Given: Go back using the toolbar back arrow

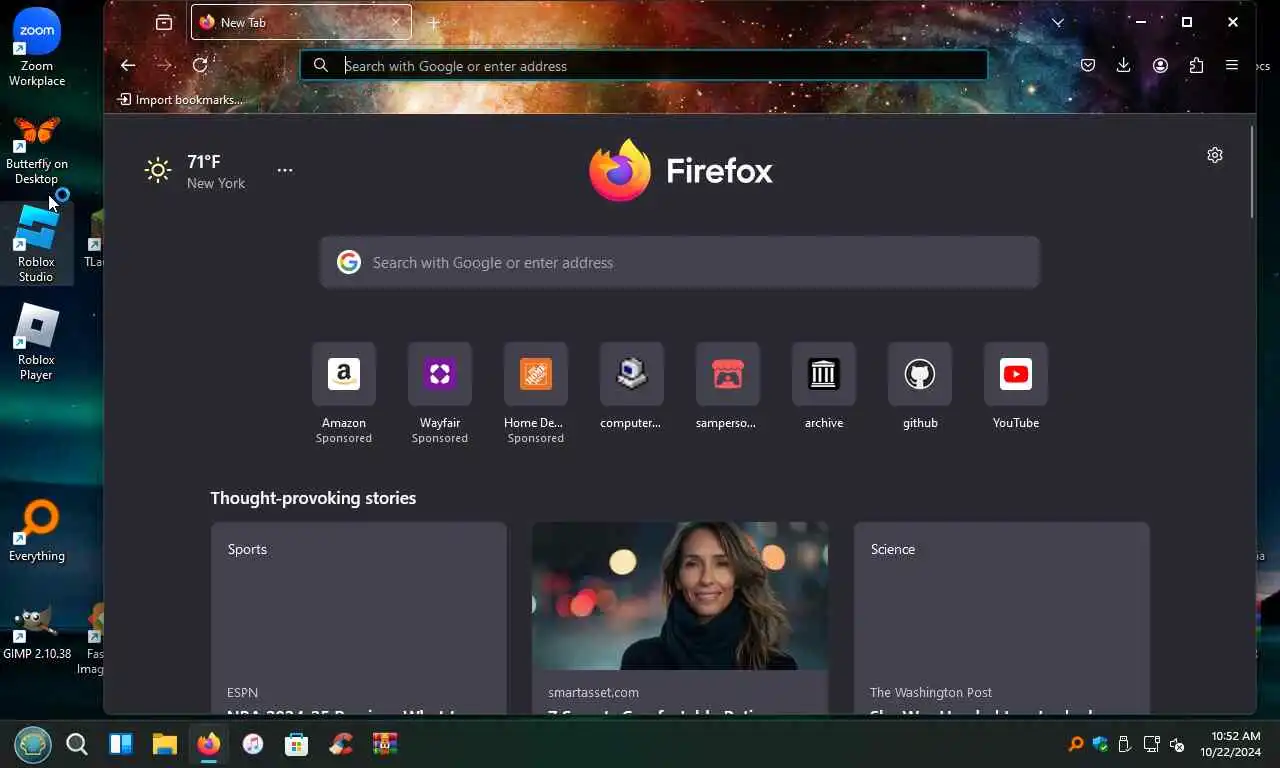Looking at the screenshot, I should (x=128, y=65).
